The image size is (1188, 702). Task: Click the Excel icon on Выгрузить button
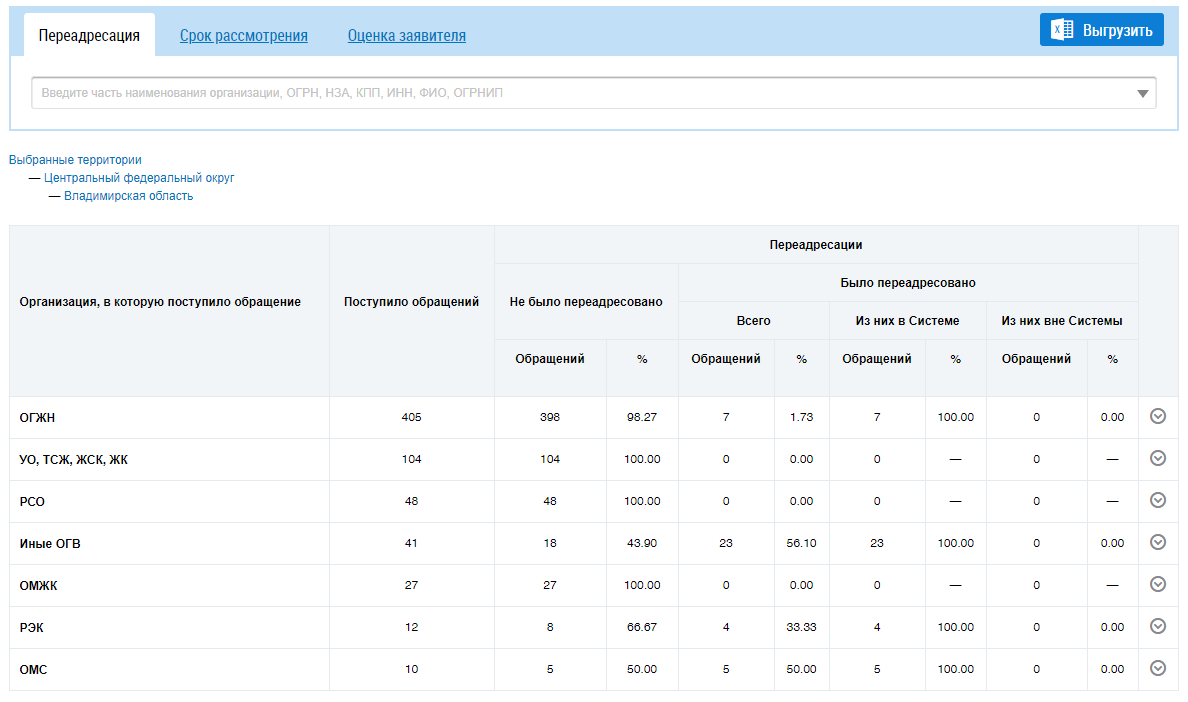coord(1062,30)
